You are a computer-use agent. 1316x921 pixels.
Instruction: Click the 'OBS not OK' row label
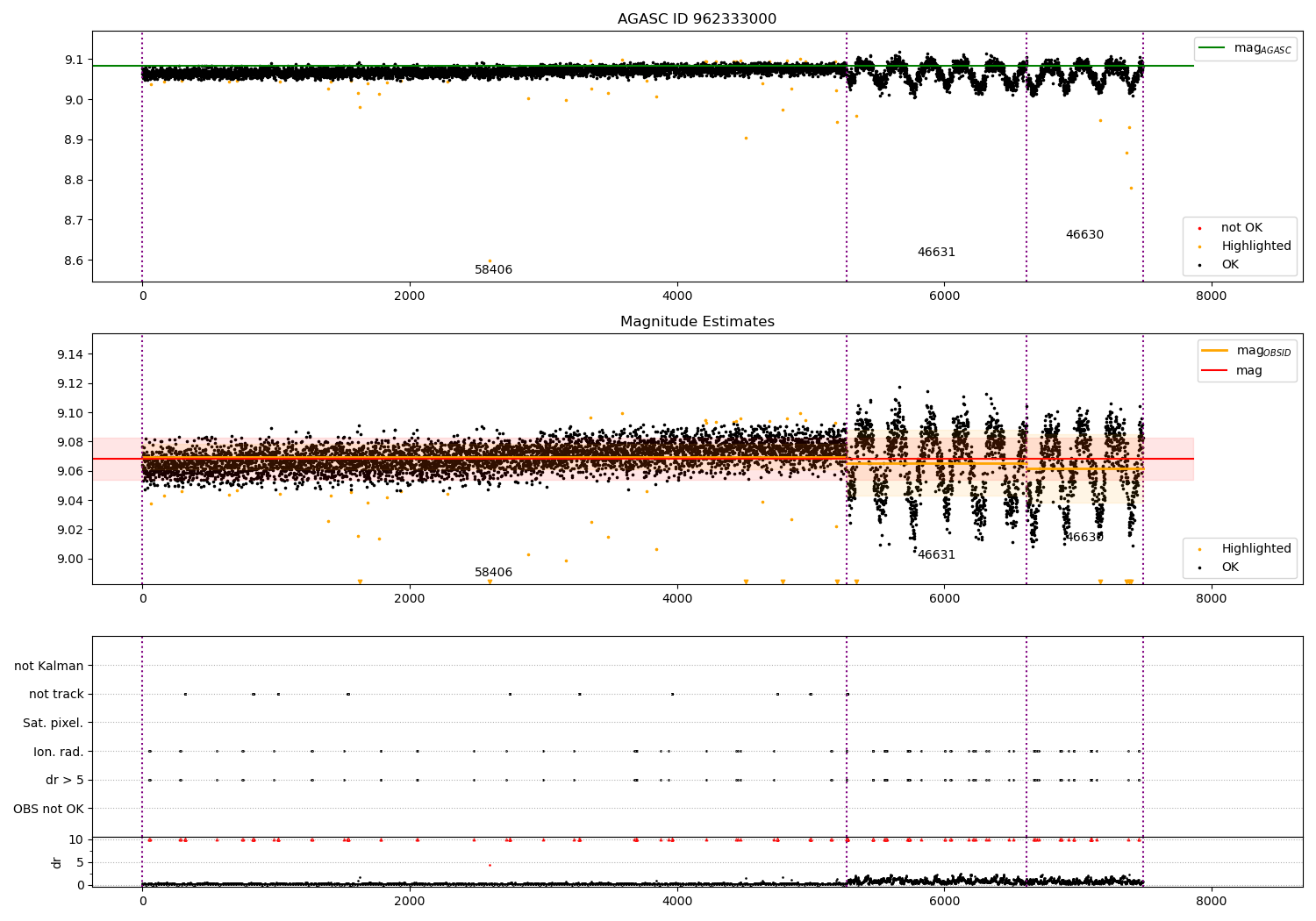click(x=48, y=809)
